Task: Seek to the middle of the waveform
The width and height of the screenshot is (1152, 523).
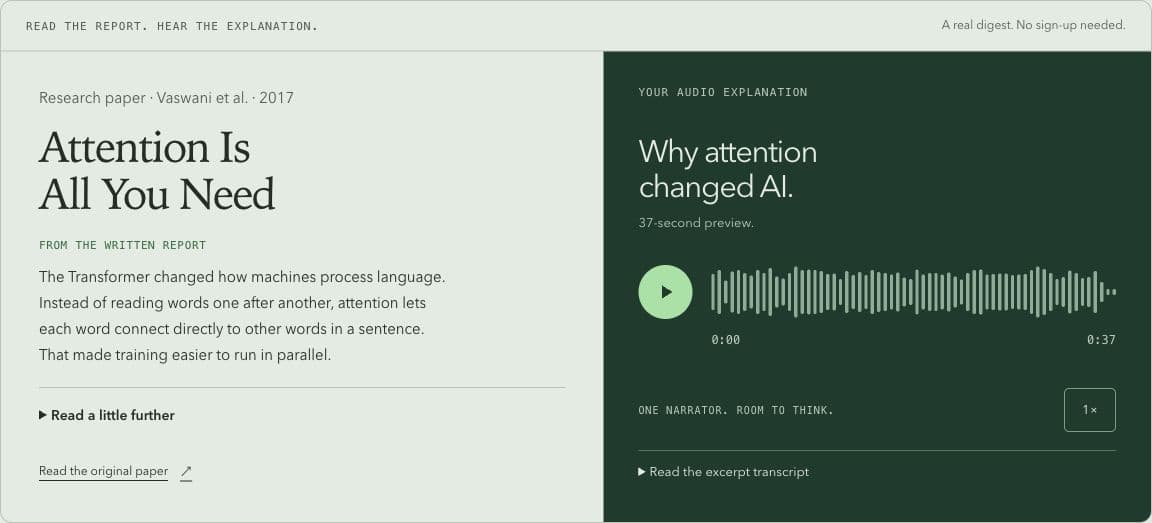Action: pyautogui.click(x=913, y=292)
